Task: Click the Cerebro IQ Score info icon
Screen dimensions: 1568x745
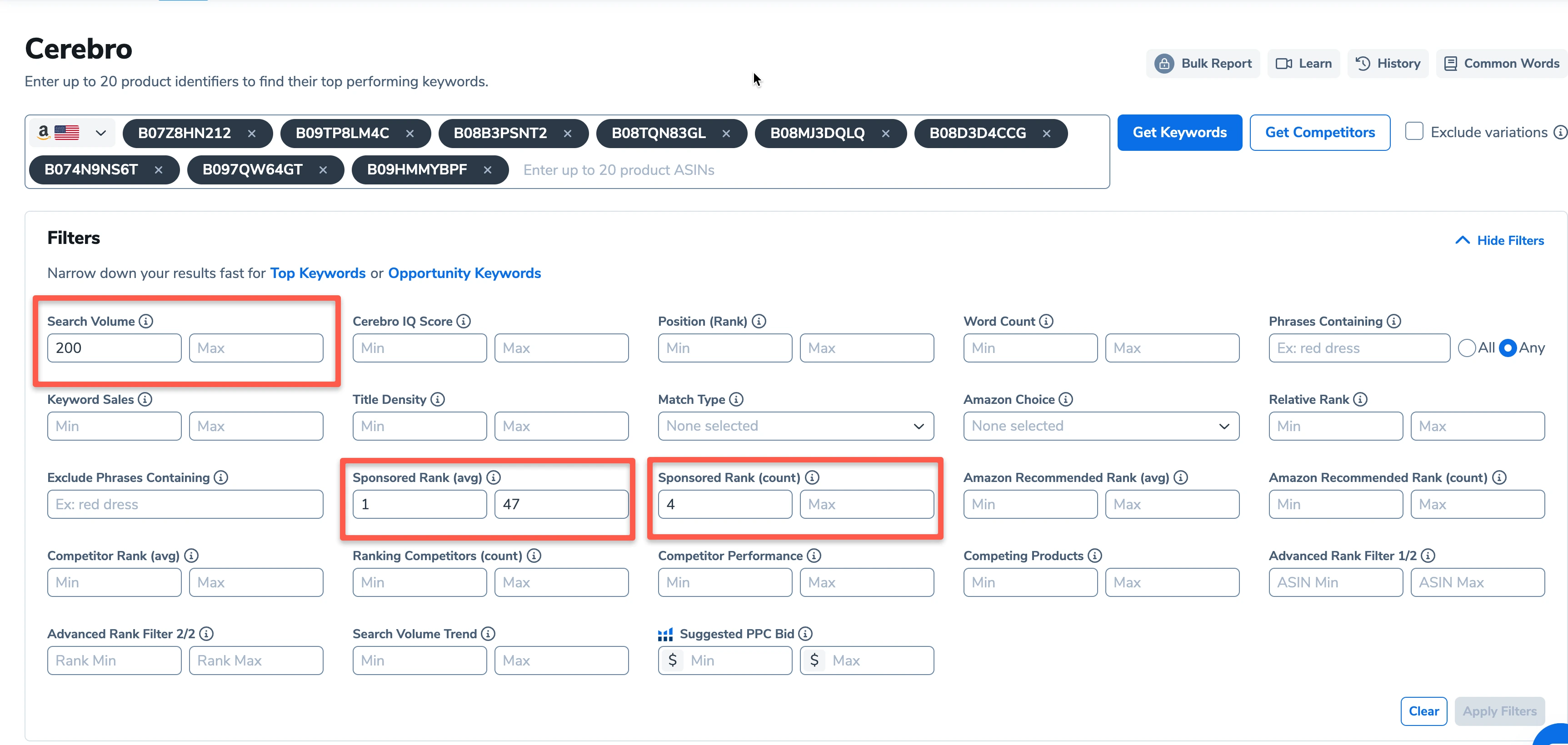Action: [x=464, y=321]
